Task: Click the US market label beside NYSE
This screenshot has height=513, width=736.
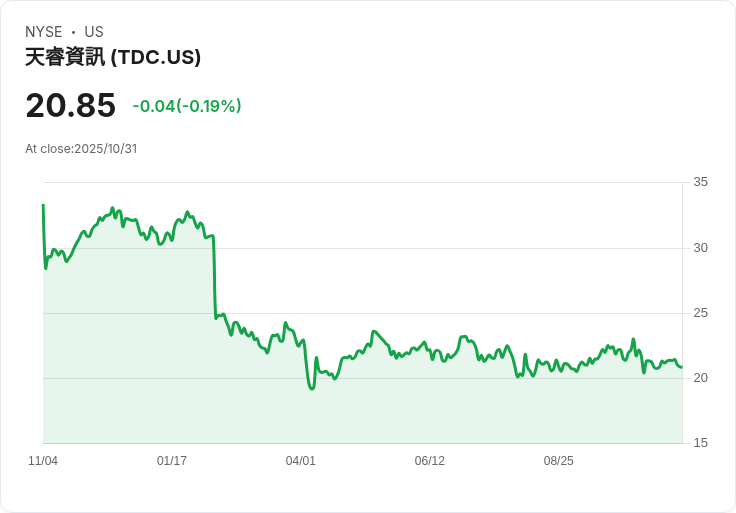Action: (x=94, y=32)
